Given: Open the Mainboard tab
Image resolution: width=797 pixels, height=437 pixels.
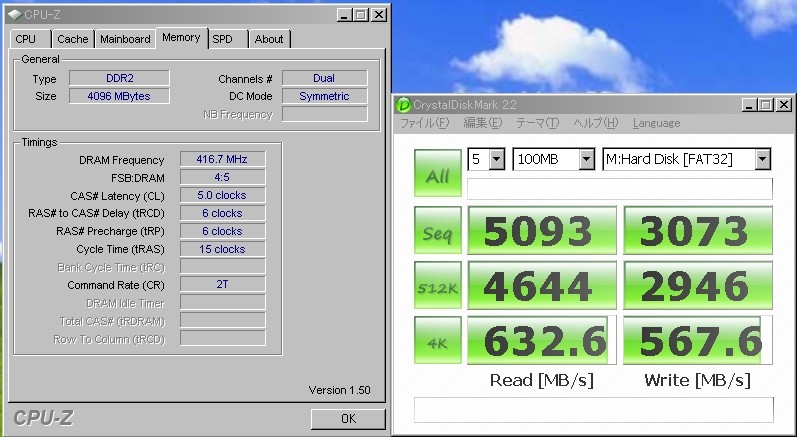Looking at the screenshot, I should pyautogui.click(x=125, y=39).
